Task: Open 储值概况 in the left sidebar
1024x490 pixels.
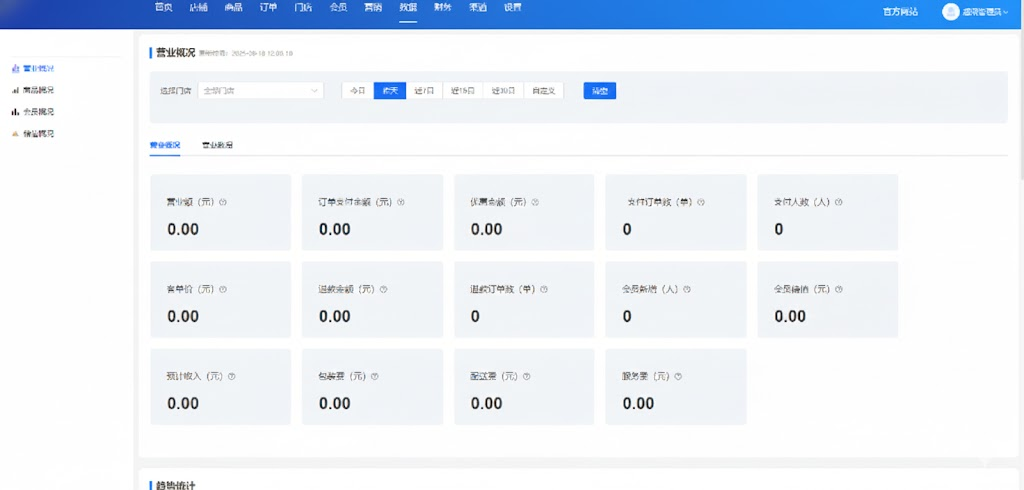Action: 38,134
